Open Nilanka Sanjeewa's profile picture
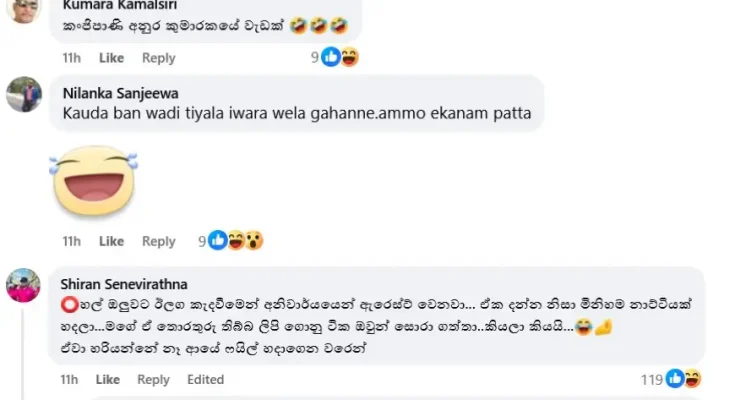 [x=24, y=95]
